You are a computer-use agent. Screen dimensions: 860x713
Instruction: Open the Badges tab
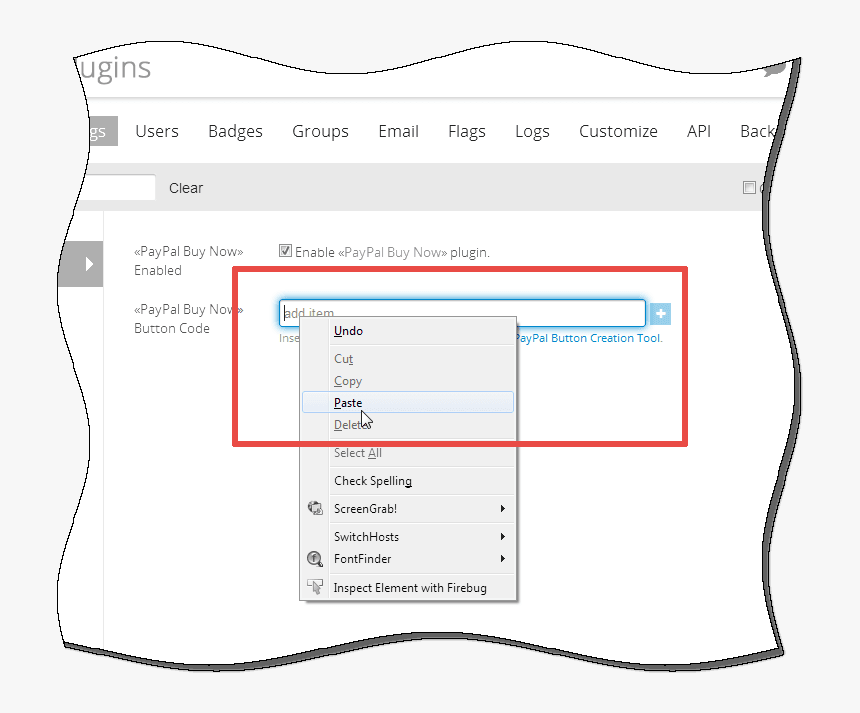pyautogui.click(x=235, y=131)
